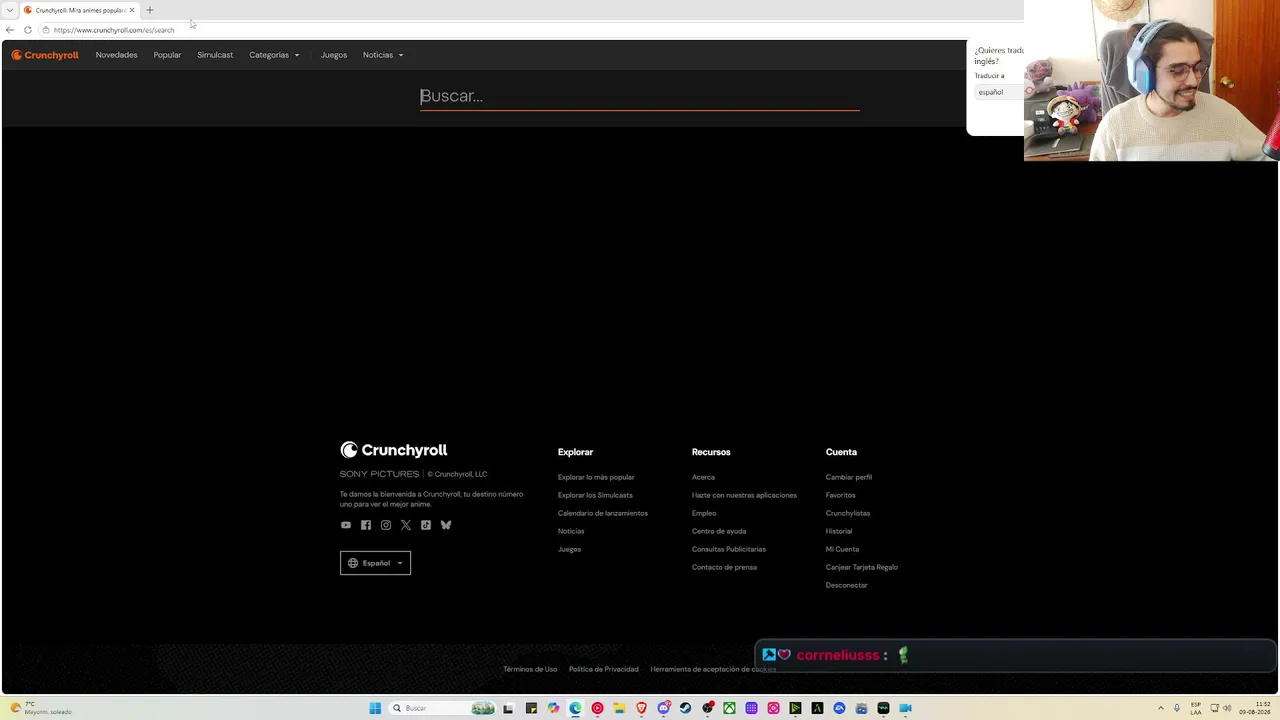This screenshot has width=1280, height=720.
Task: Open Crunchylistas under Cuenta
Action: point(848,513)
